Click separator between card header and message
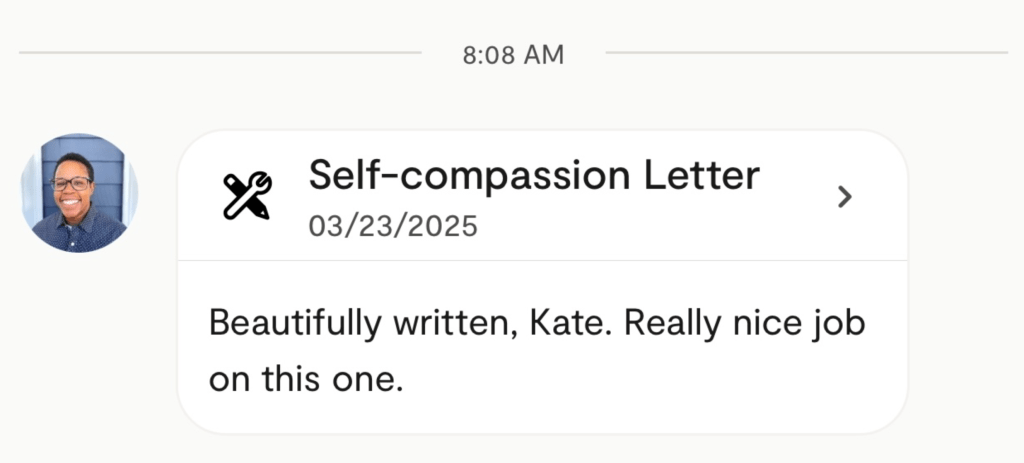The width and height of the screenshot is (1024, 463). coord(542,261)
